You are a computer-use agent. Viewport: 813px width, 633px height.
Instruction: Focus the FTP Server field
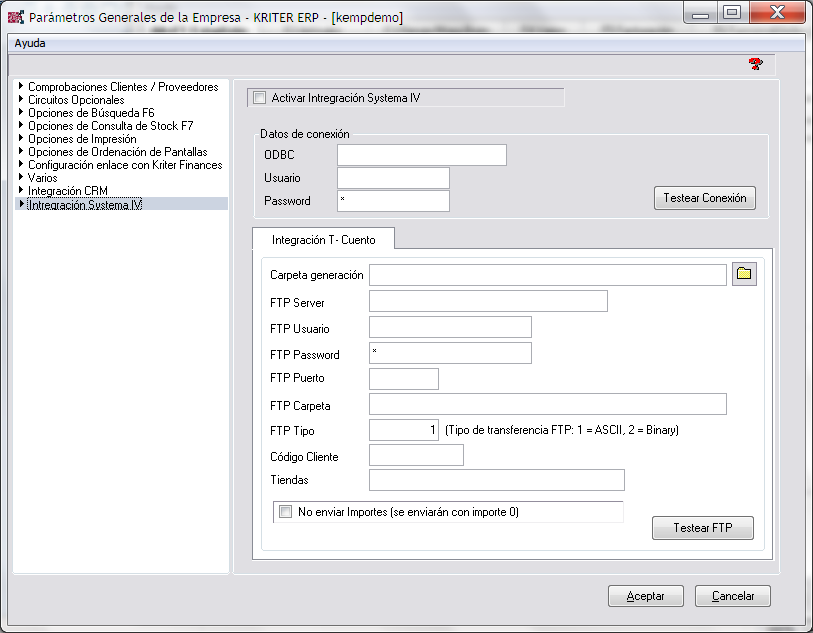[x=488, y=301]
